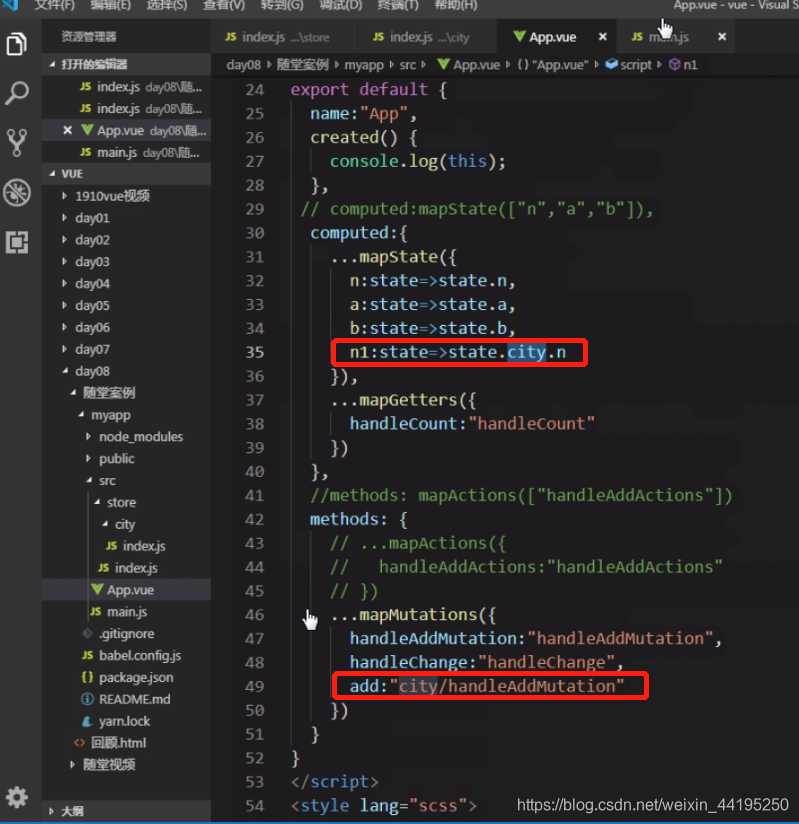Open the 帮助(H) menu
Screen dimensions: 799x824
click(x=456, y=5)
